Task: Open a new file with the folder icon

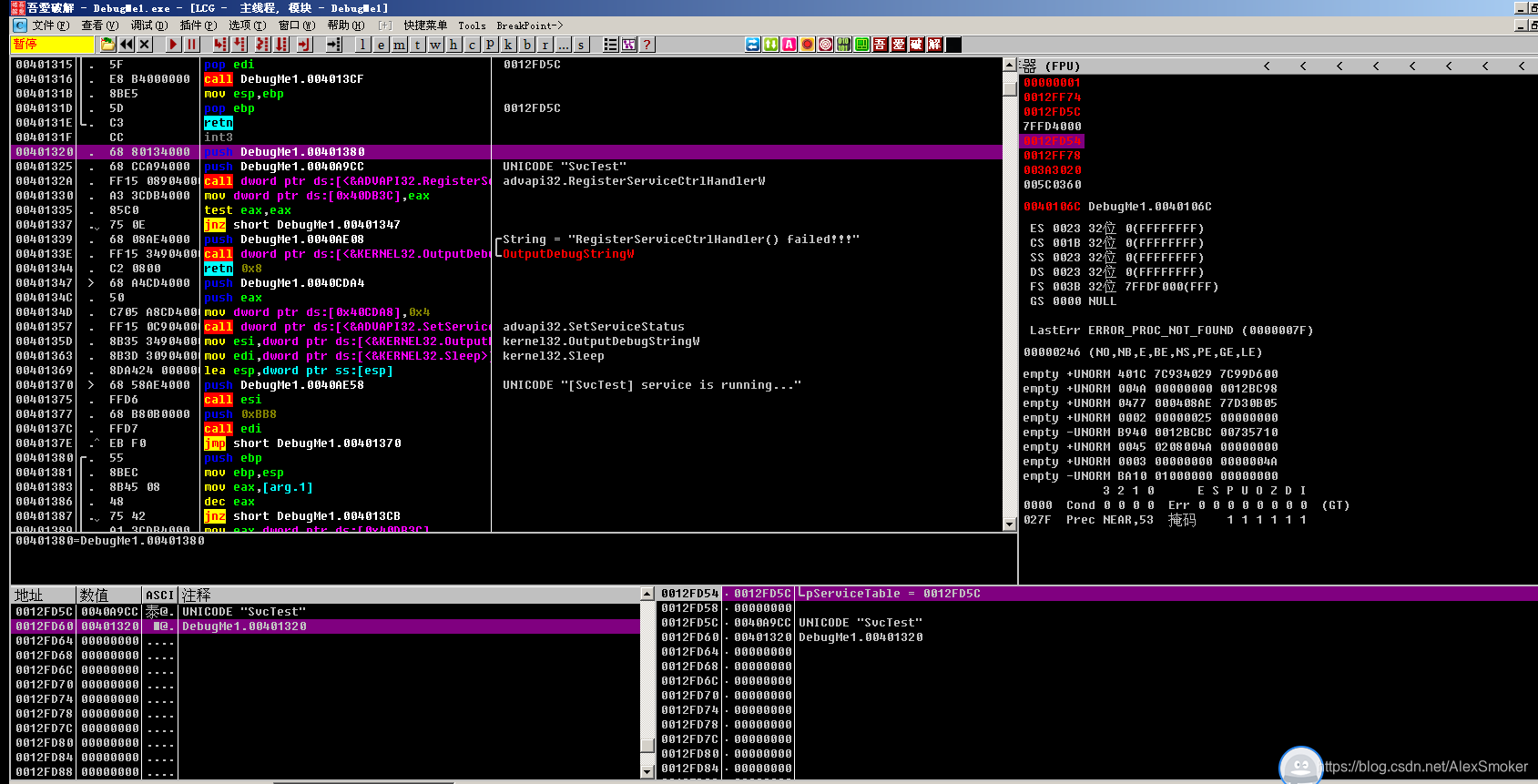Action: point(107,44)
